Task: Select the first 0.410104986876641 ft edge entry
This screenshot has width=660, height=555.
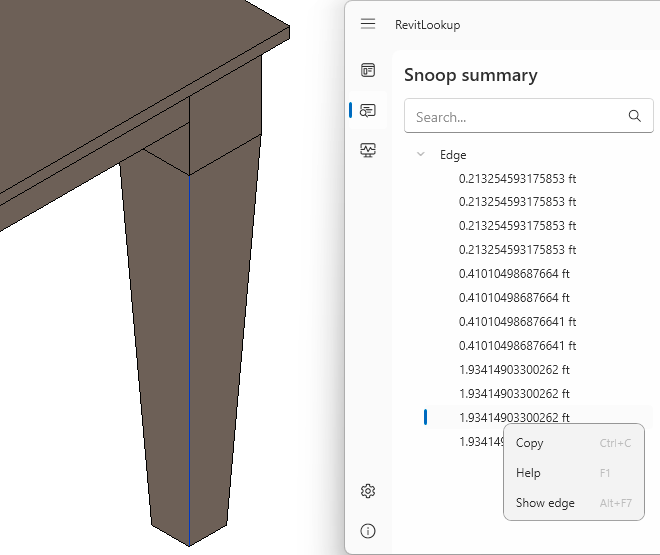Action: point(517,322)
